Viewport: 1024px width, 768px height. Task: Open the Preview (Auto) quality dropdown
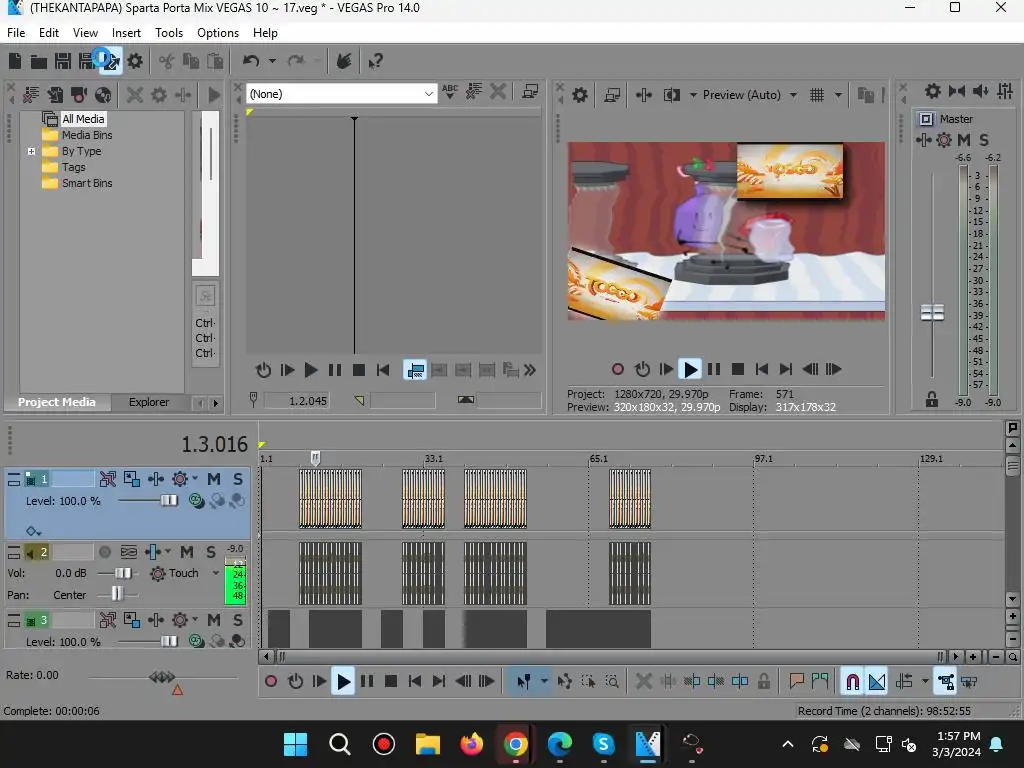(x=793, y=95)
